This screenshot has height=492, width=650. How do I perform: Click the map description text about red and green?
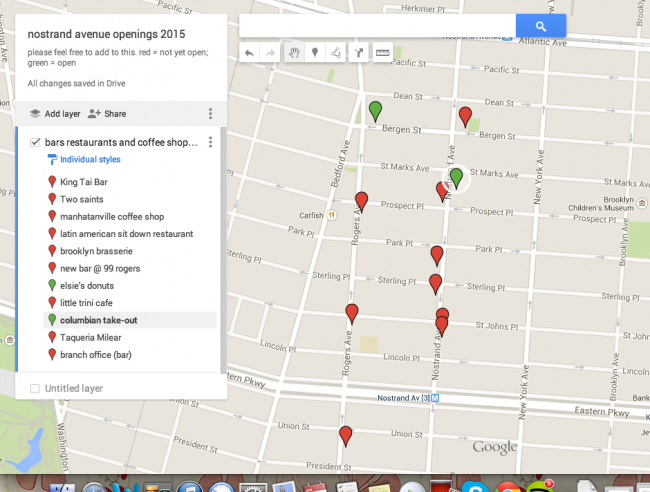point(118,58)
